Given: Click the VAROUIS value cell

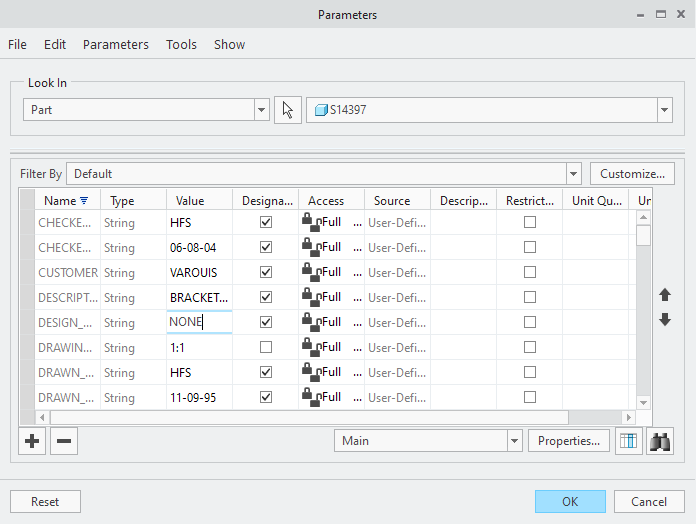Looking at the screenshot, I should pyautogui.click(x=199, y=272).
